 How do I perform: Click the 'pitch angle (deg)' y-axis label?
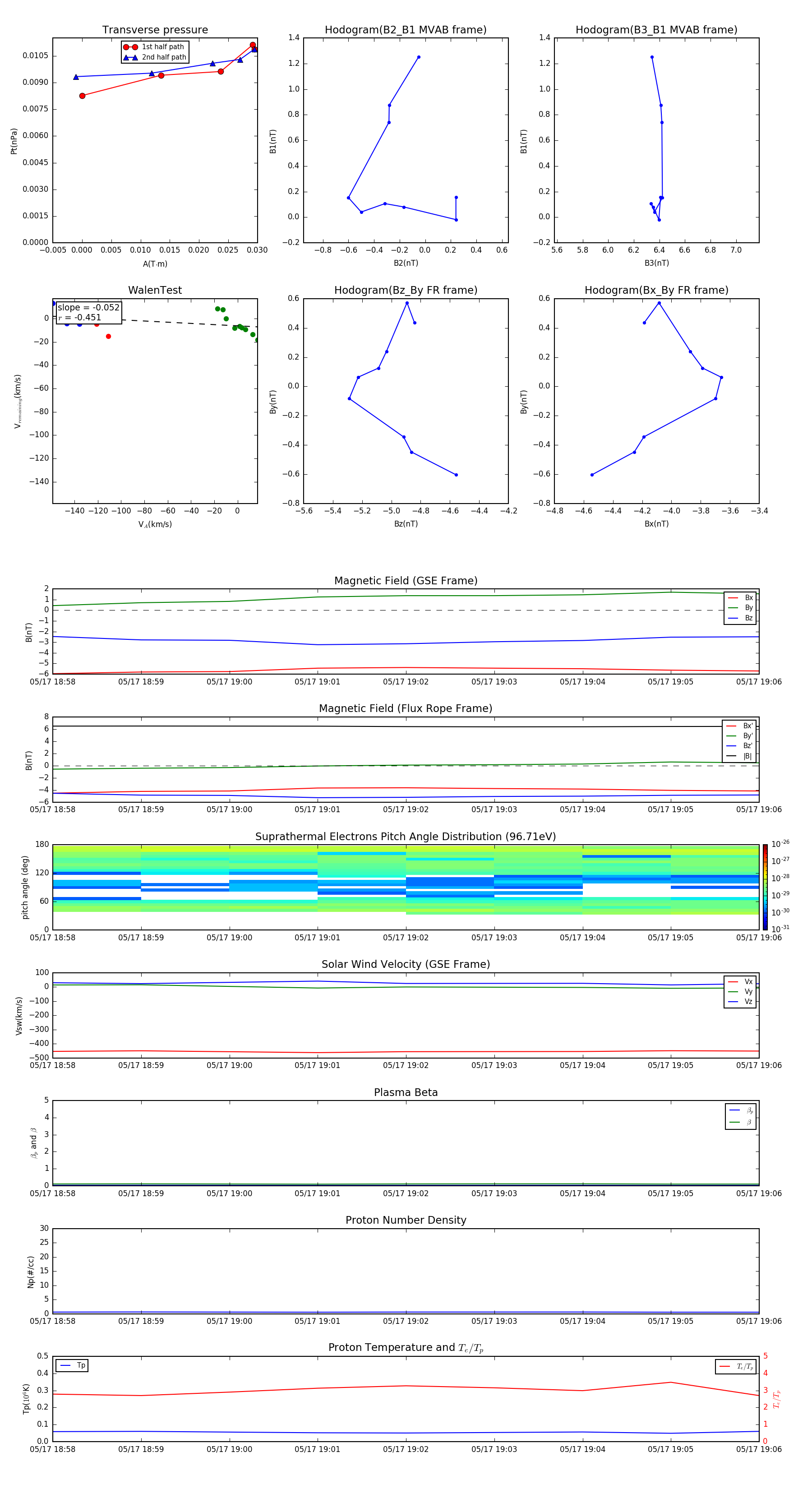pyautogui.click(x=25, y=887)
